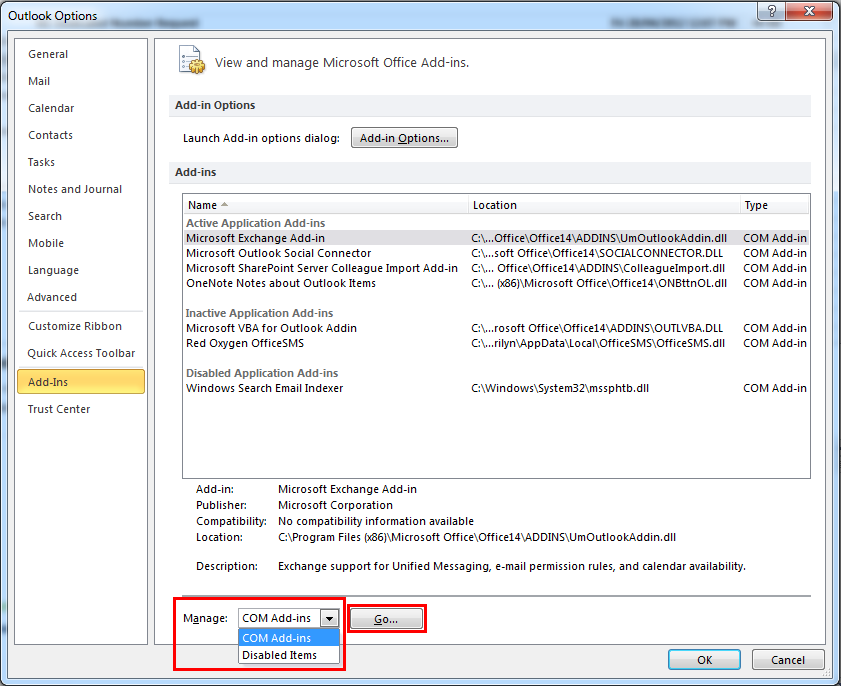Click COM Add-in type for Windows Search
The width and height of the screenshot is (841, 686).
pos(774,388)
